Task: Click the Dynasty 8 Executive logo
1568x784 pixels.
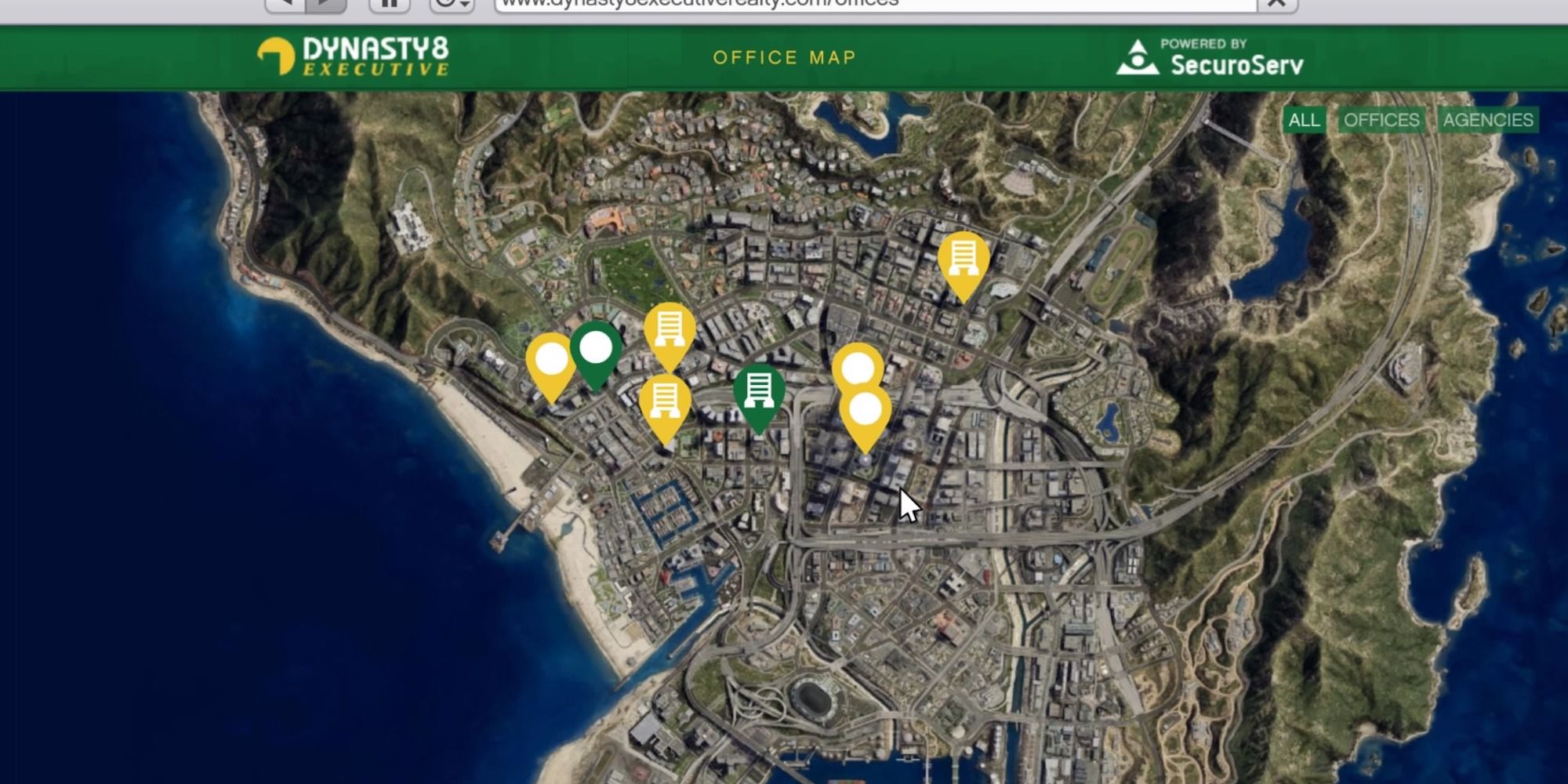Action: tap(354, 56)
